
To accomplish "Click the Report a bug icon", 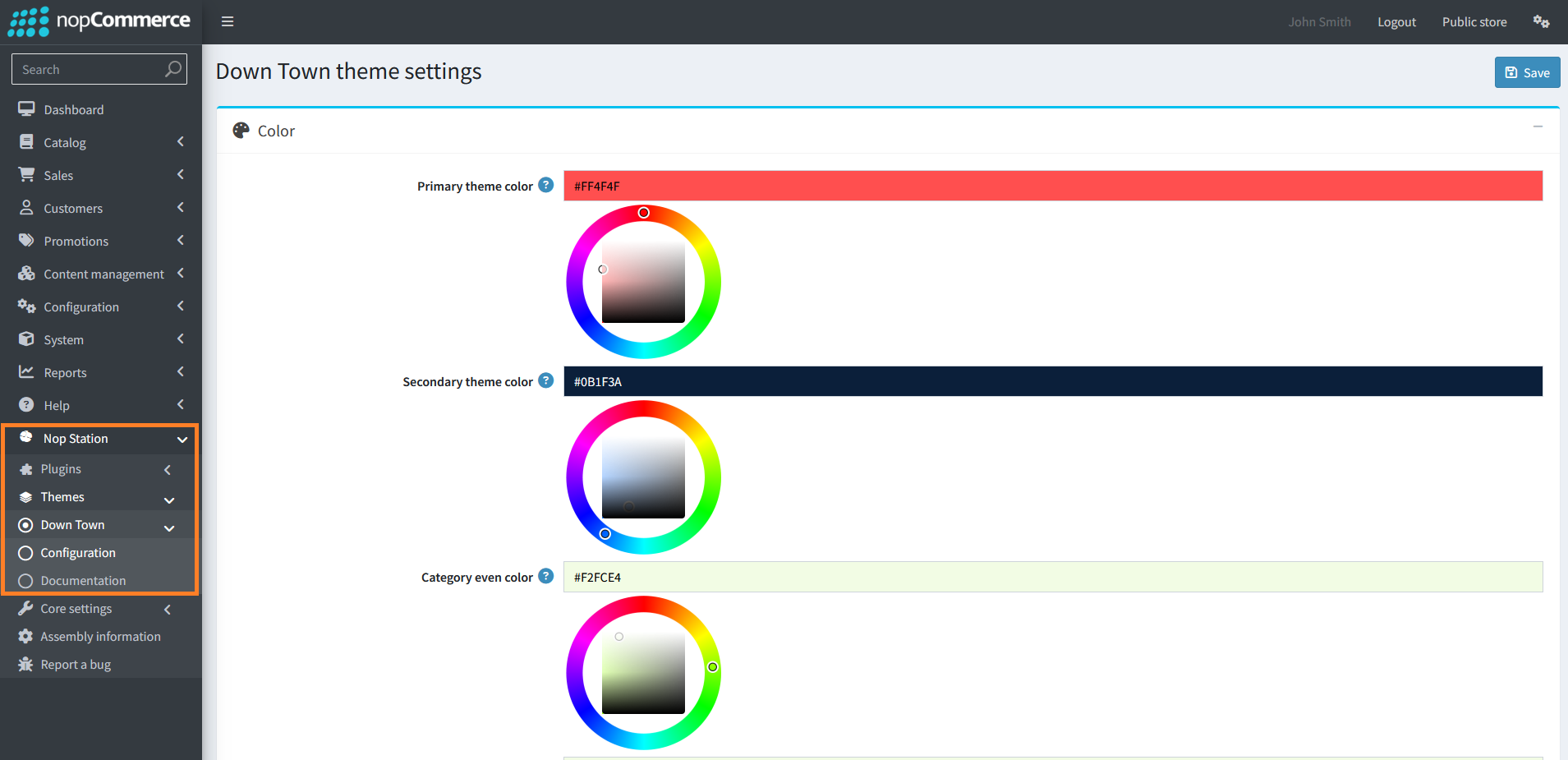I will (25, 665).
